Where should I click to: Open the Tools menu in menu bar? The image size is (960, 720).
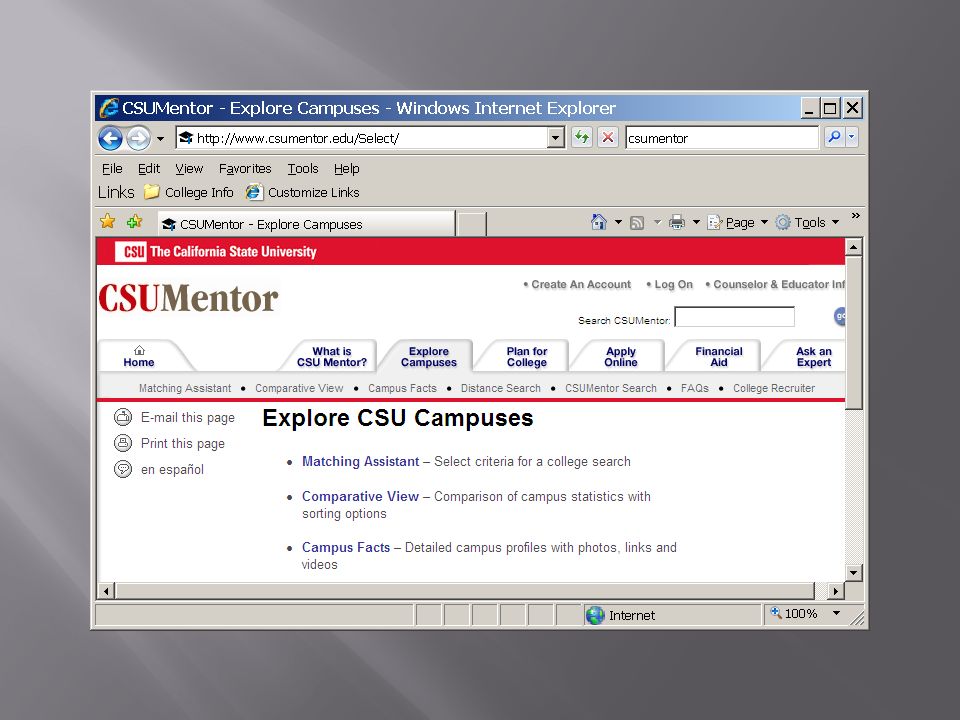coord(303,168)
